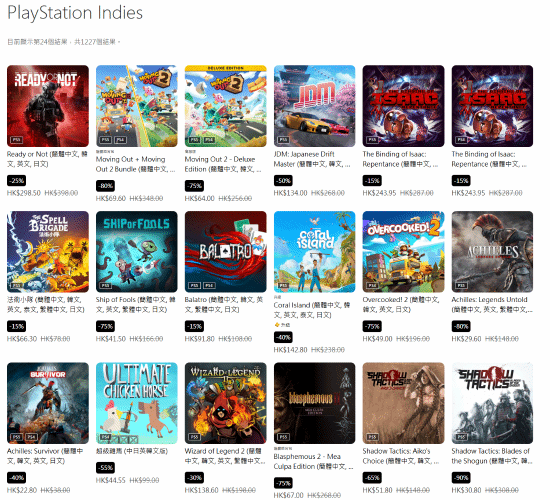Open the Wizard of Legend 2 cover
550x500 pixels.
click(x=226, y=403)
